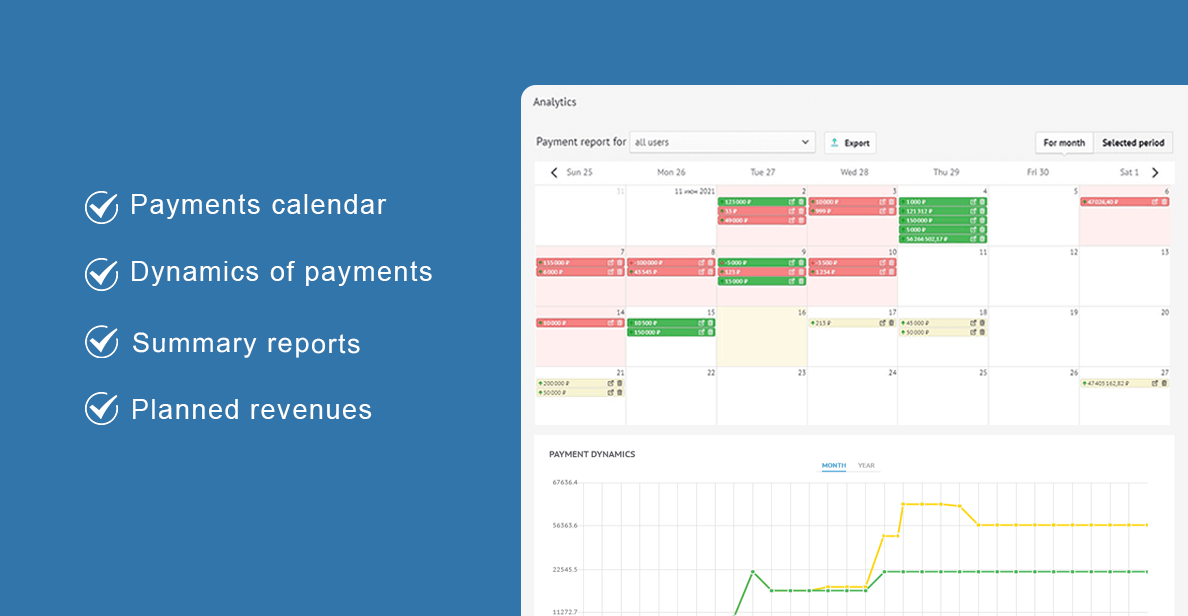The height and width of the screenshot is (616, 1188).
Task: Switch report to Selected period view
Action: coord(1133,143)
